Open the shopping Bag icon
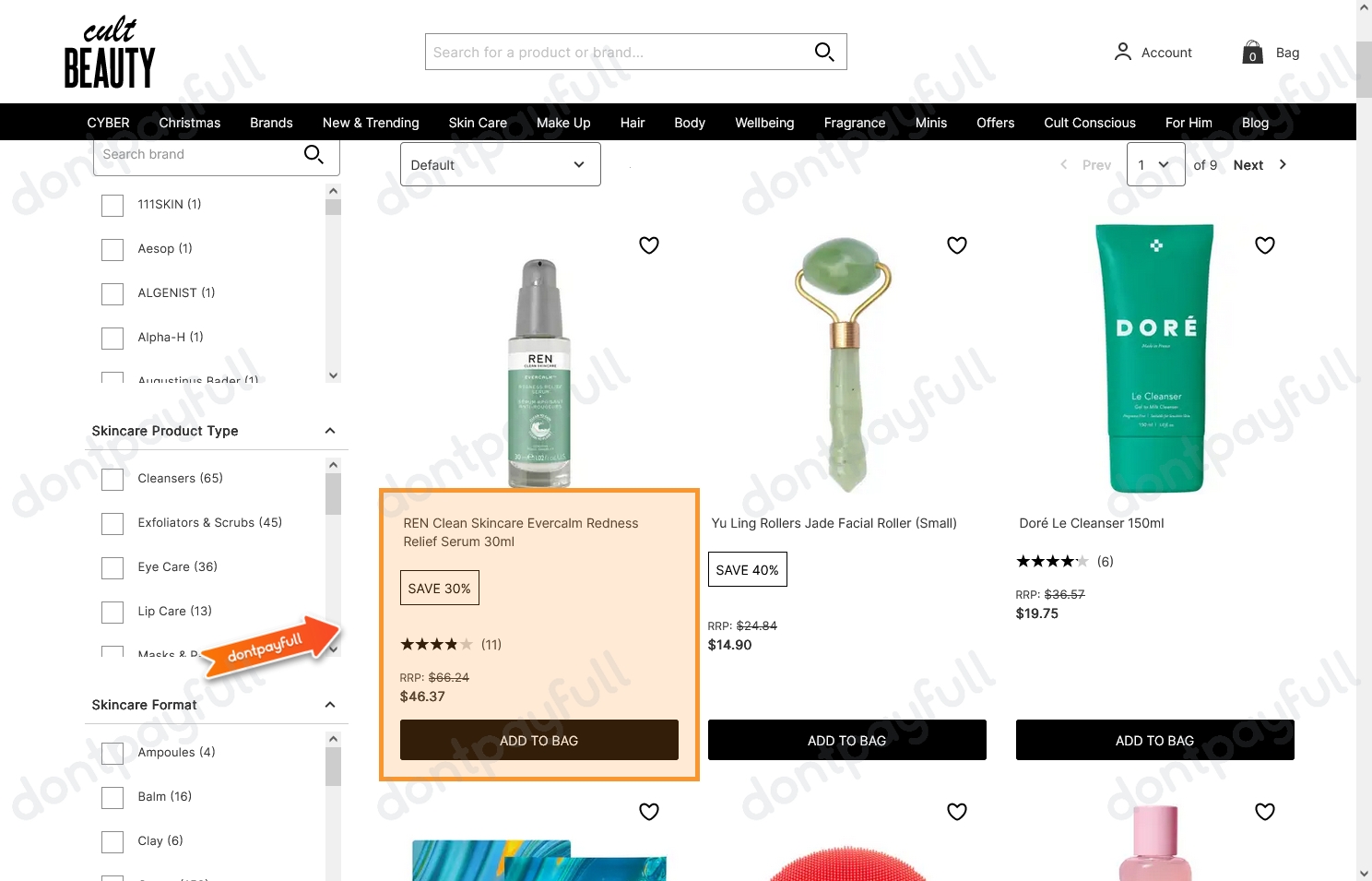Viewport: 1372px width, 881px height. click(1251, 52)
